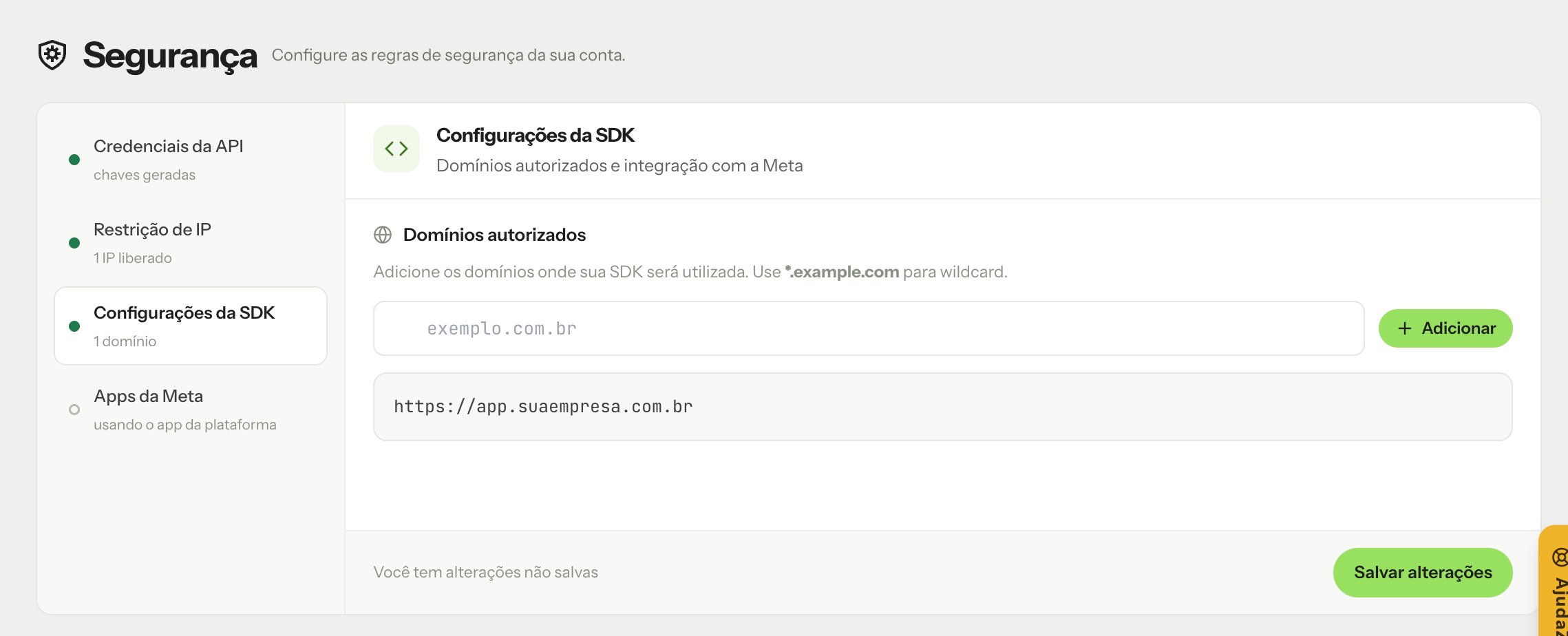Click the SDK code brackets icon
The height and width of the screenshot is (636, 1568).
pyautogui.click(x=396, y=149)
